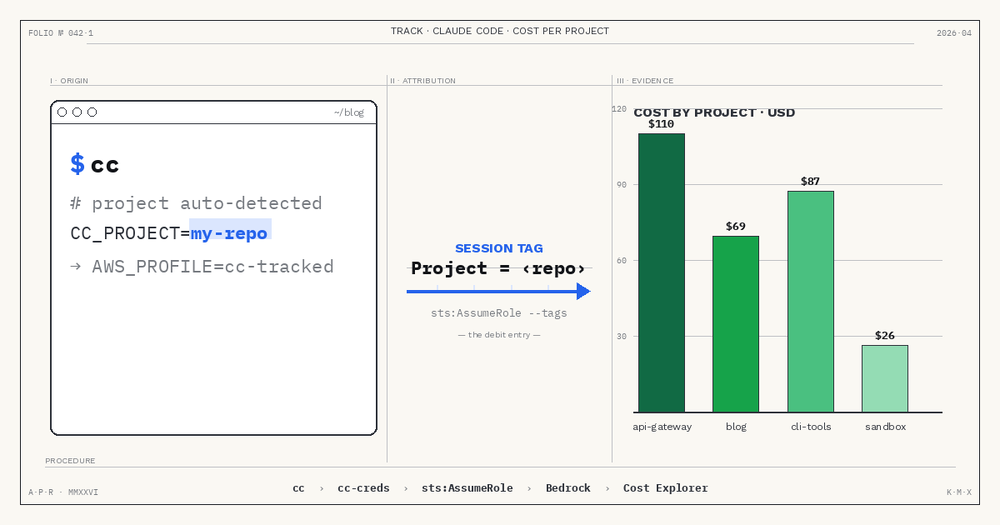Click the PROCEDURE label
The height and width of the screenshot is (525, 1000).
tap(70, 461)
